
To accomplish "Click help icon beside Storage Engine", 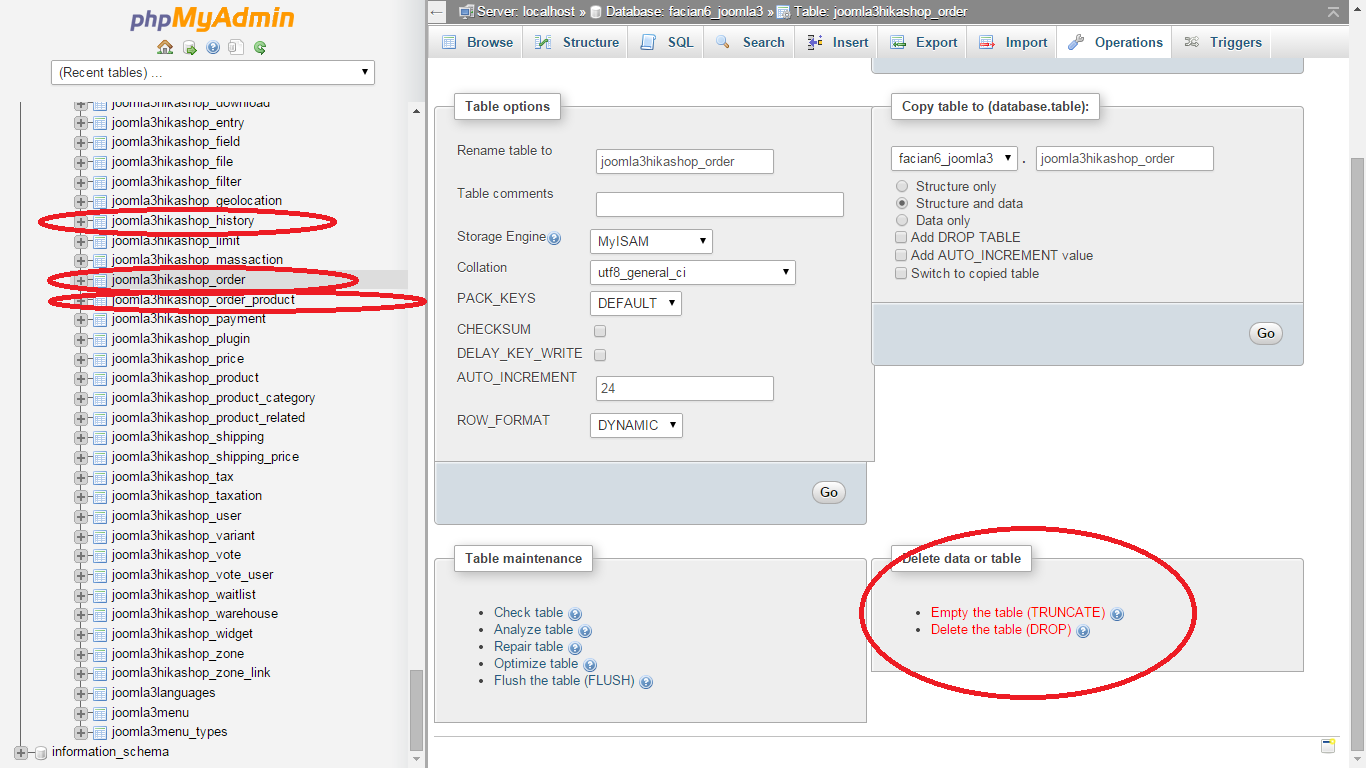I will coord(554,239).
